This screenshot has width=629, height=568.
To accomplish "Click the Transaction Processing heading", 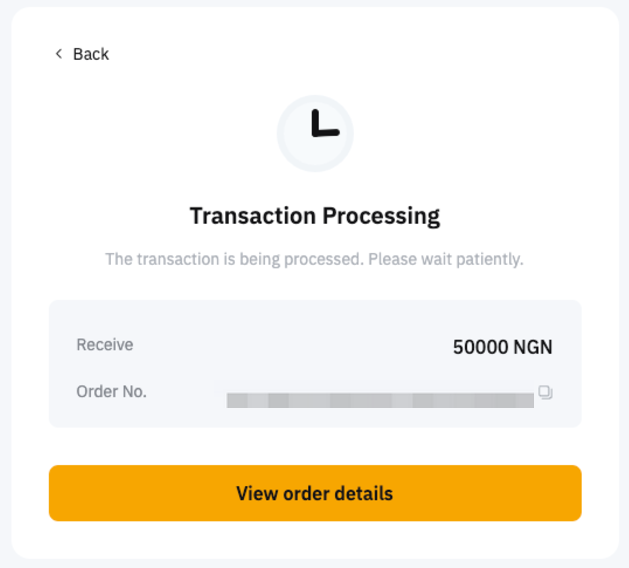I will click(x=315, y=215).
